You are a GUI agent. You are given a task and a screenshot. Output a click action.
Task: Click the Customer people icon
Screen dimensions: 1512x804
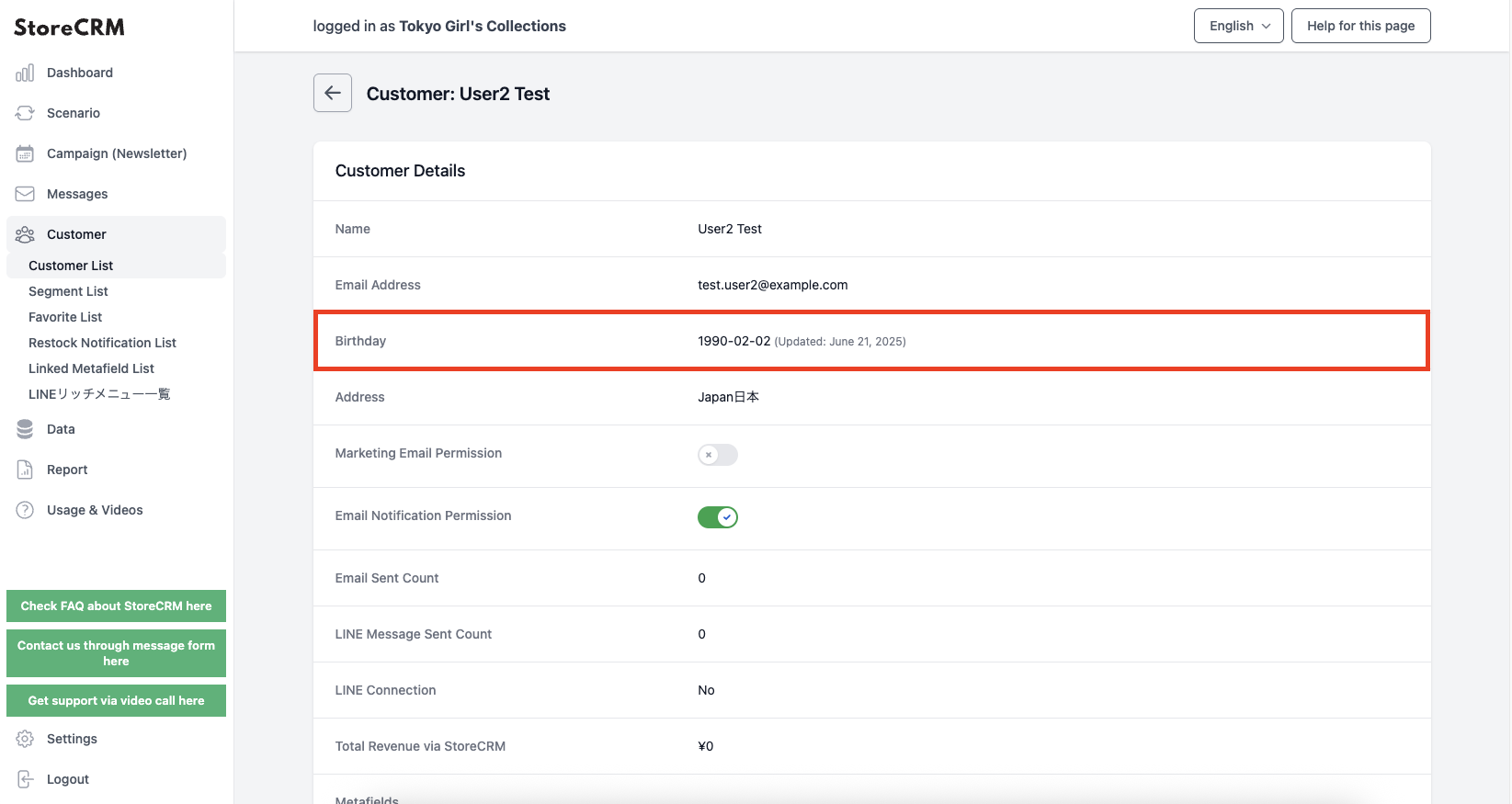(25, 234)
